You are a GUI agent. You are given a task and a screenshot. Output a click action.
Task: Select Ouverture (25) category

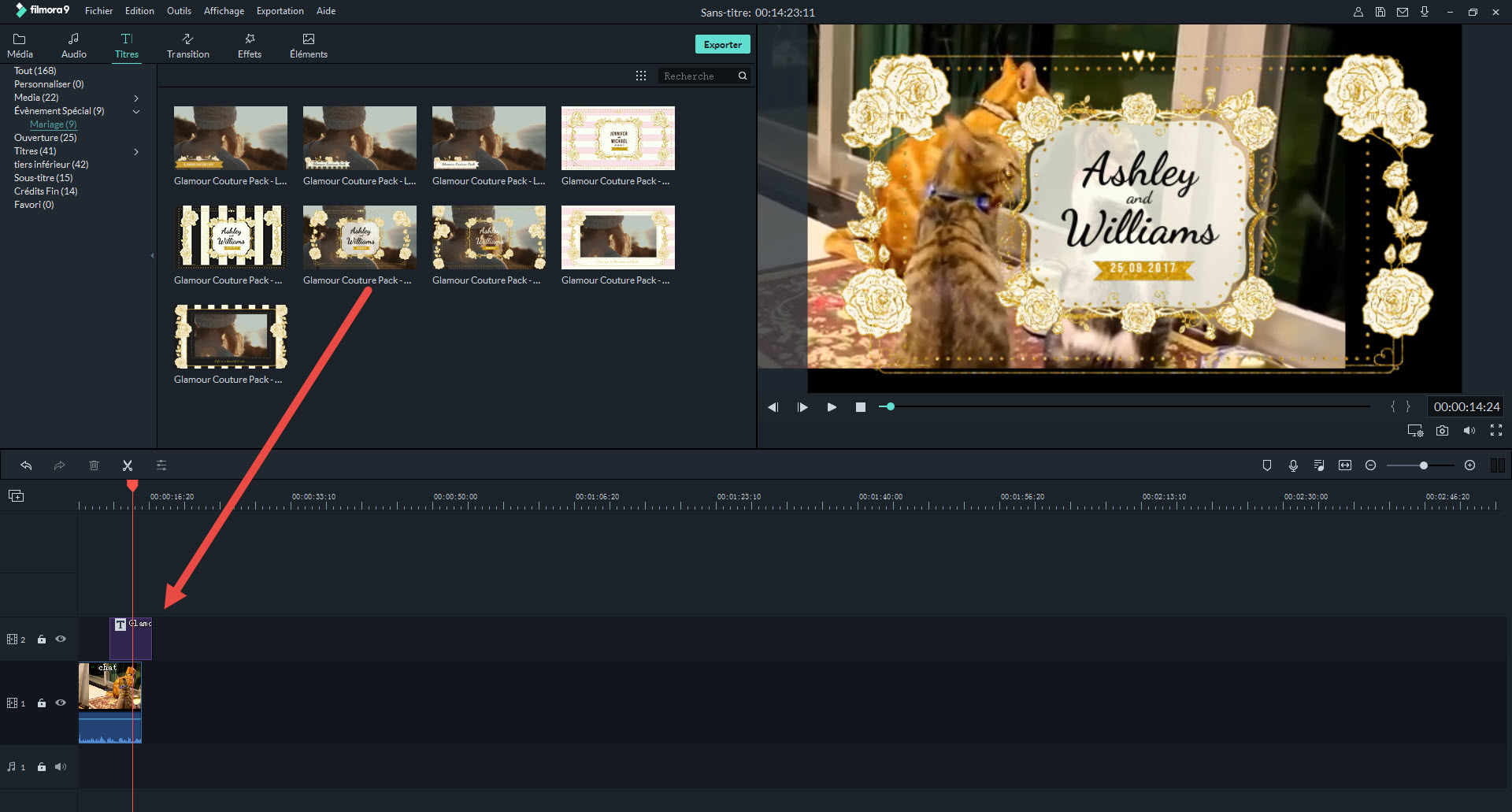(x=46, y=138)
